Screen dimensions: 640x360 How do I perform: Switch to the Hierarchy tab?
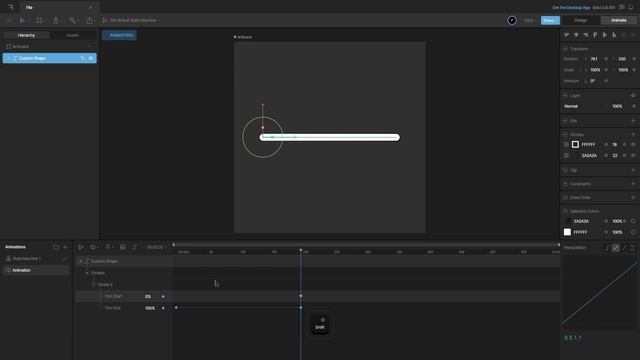(x=27, y=35)
